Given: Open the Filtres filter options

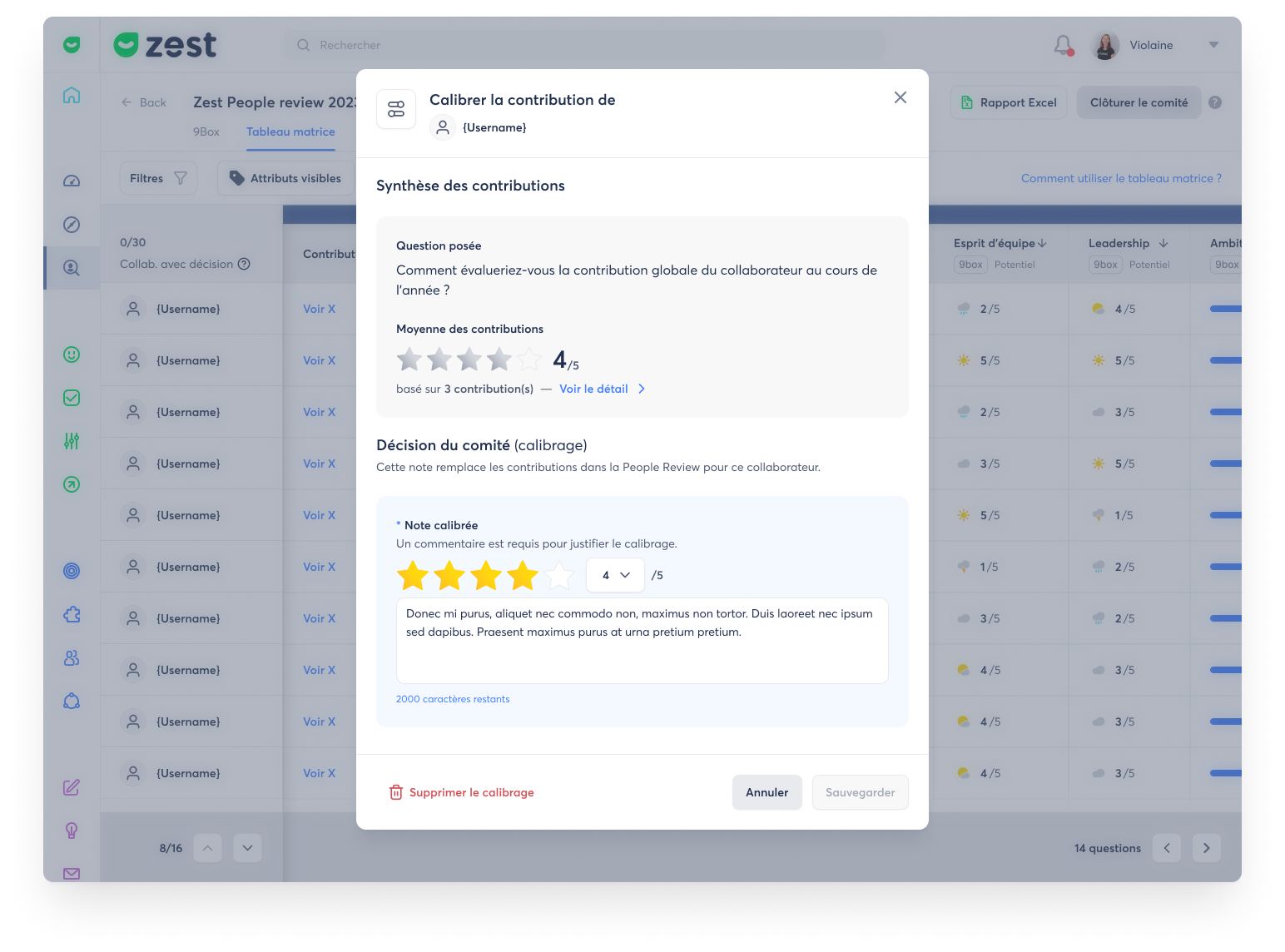Looking at the screenshot, I should pyautogui.click(x=158, y=178).
